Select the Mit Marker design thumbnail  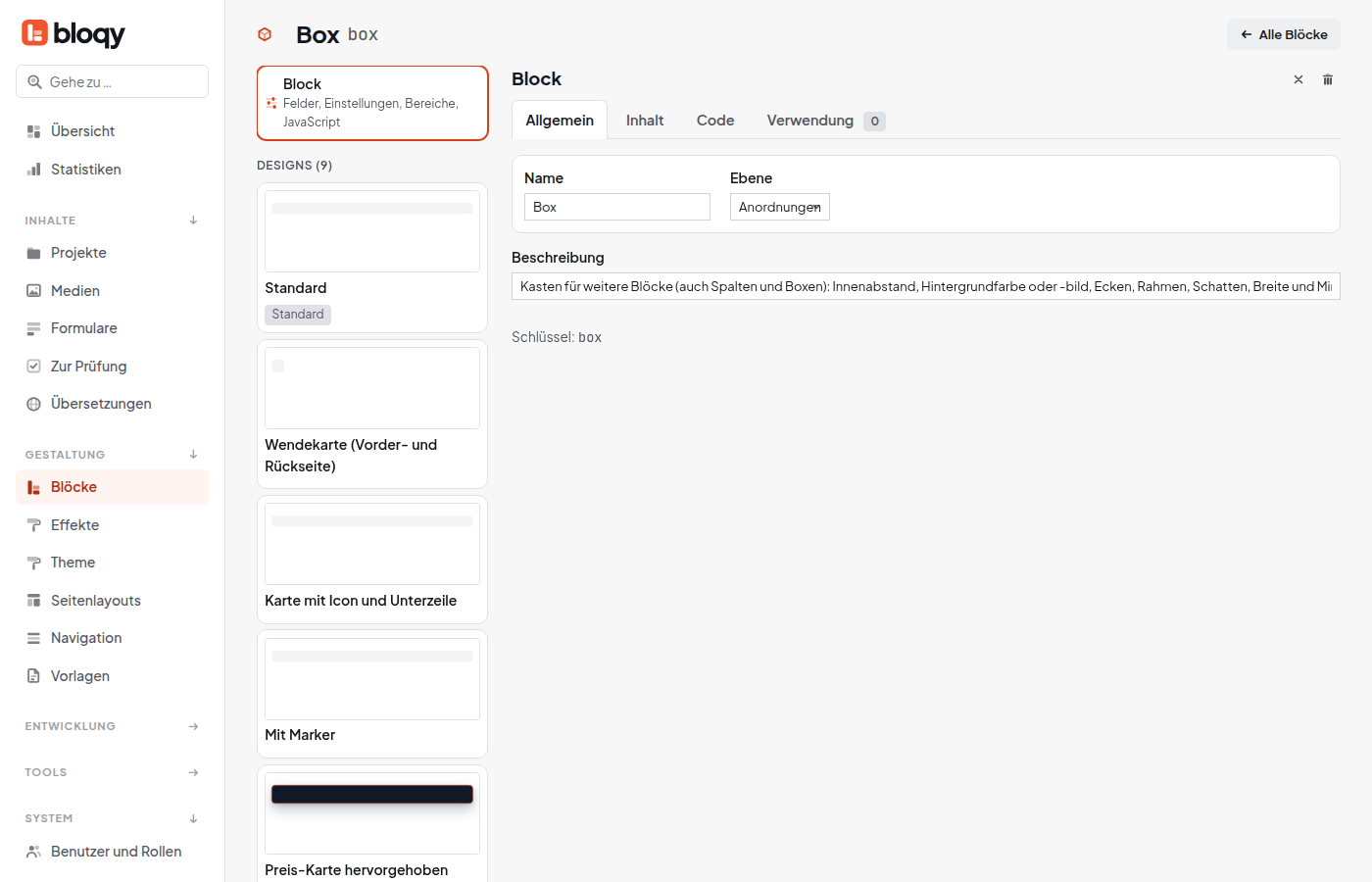coord(372,679)
